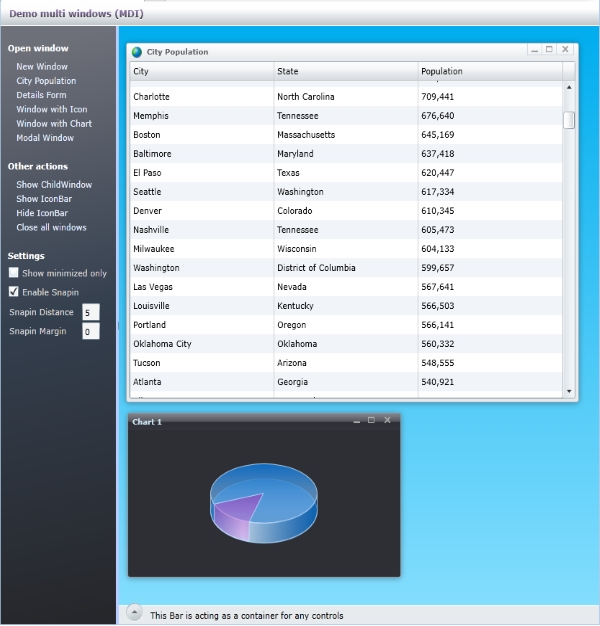The height and width of the screenshot is (626, 600).
Task: Select the Oklahoma City cell
Action: pyautogui.click(x=202, y=344)
